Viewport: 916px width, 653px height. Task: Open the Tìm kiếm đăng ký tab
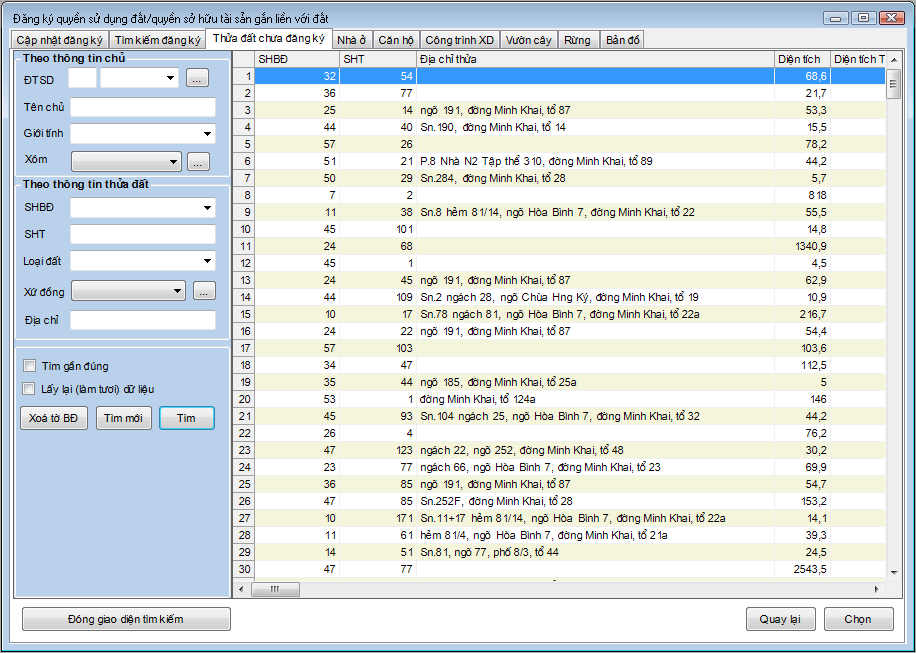point(157,40)
